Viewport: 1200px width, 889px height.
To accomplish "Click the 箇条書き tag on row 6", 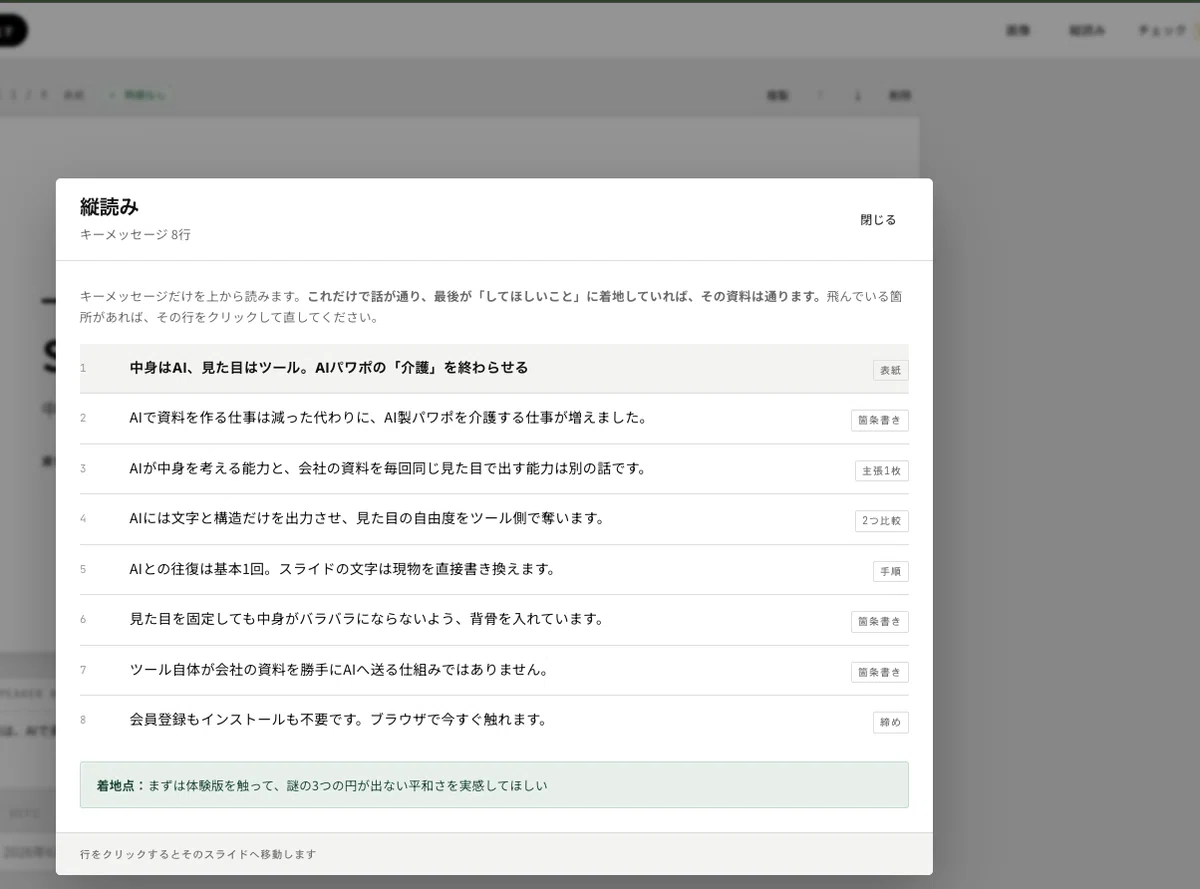I will tap(879, 622).
